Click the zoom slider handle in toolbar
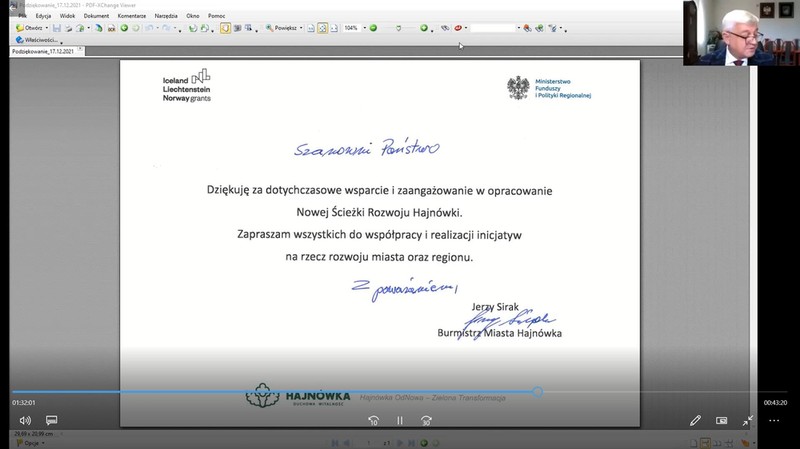The image size is (800, 449). (x=398, y=28)
